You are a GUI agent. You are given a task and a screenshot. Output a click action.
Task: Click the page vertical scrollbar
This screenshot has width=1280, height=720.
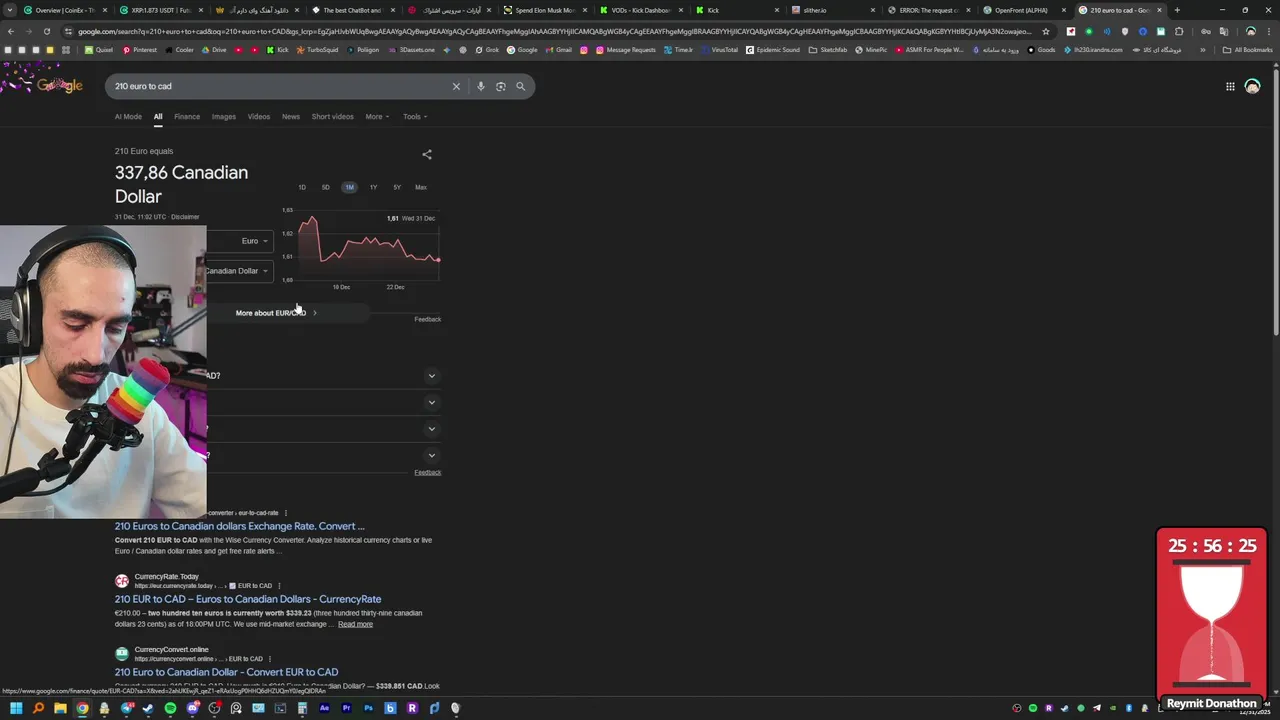click(x=1275, y=200)
